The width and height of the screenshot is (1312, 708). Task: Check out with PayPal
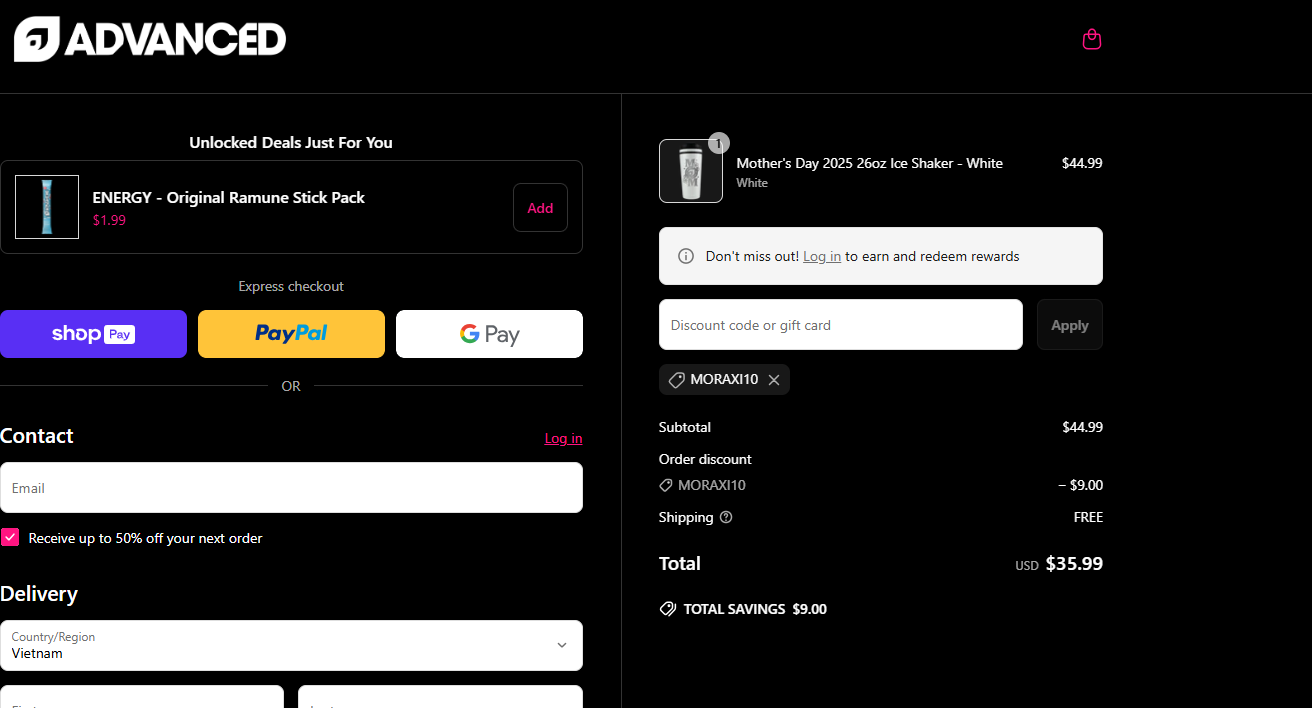tap(291, 334)
